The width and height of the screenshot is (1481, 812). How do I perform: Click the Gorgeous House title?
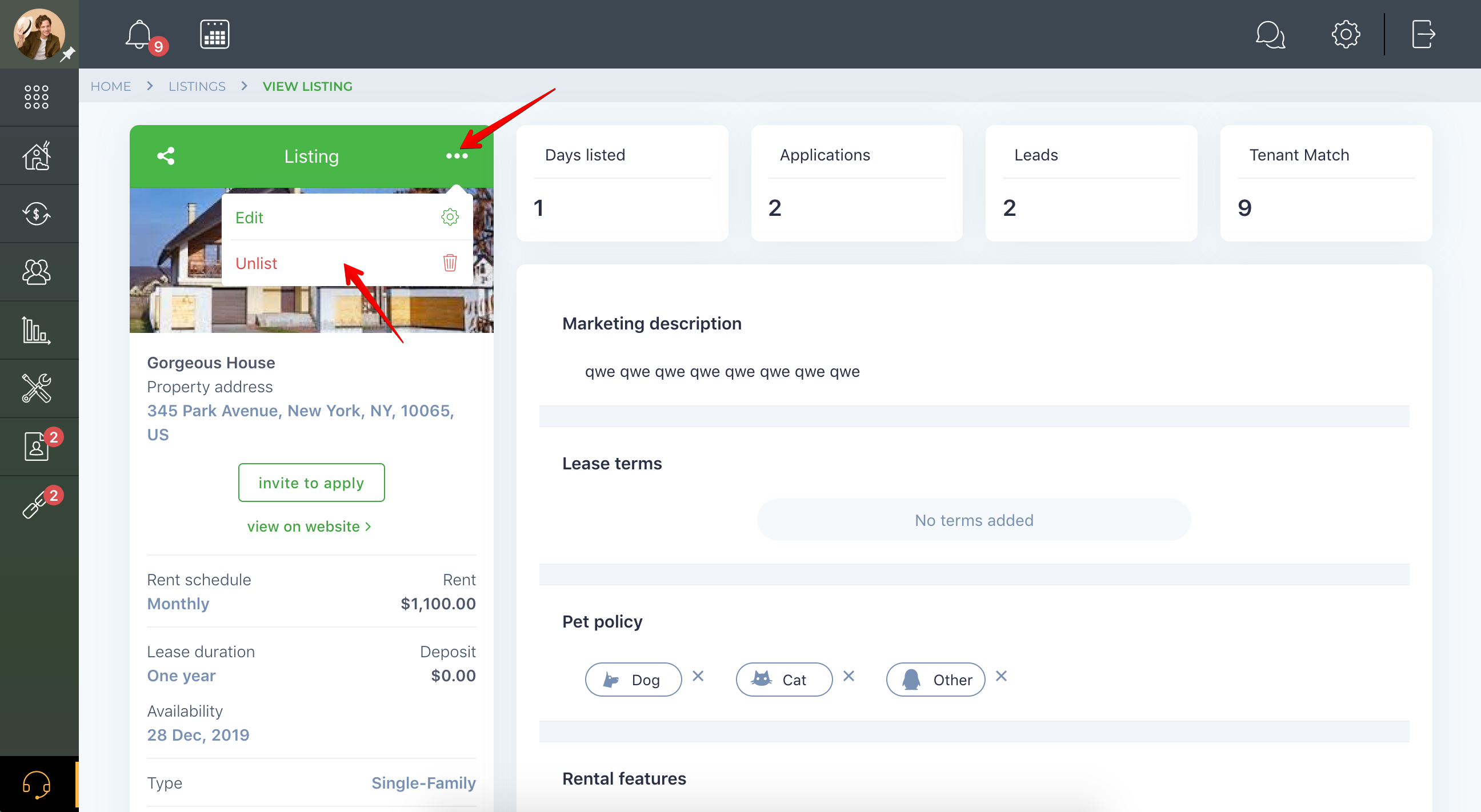point(211,363)
